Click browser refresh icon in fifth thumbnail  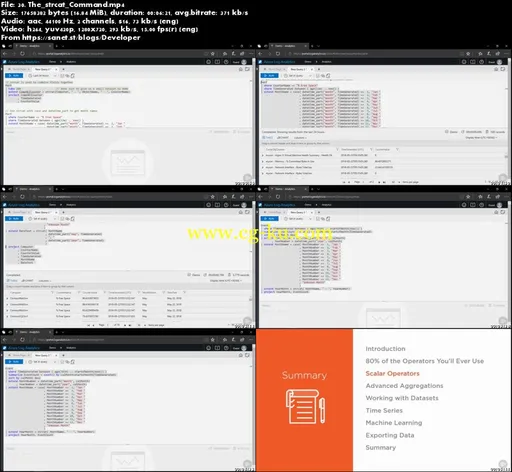(22, 340)
